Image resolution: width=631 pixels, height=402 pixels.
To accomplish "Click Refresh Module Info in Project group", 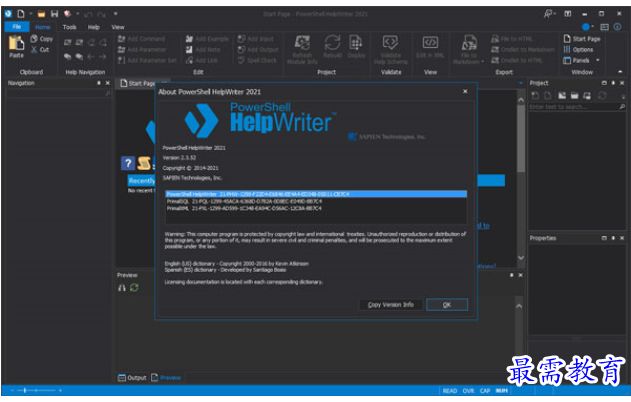I will pos(302,49).
